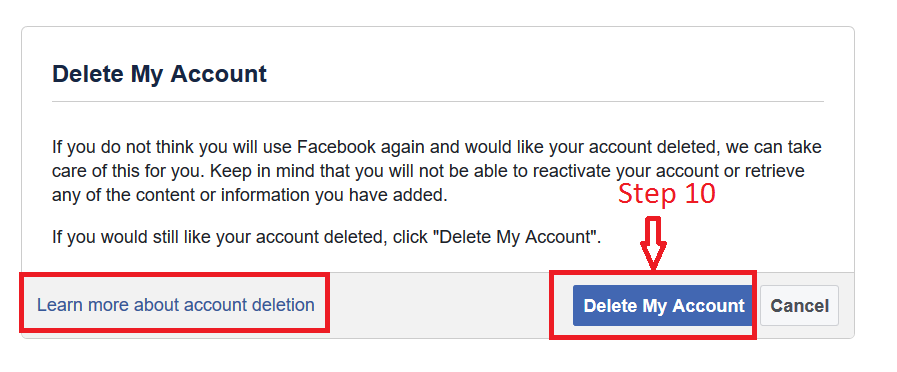
Task: Cancel the account deletion dialog
Action: coord(799,306)
